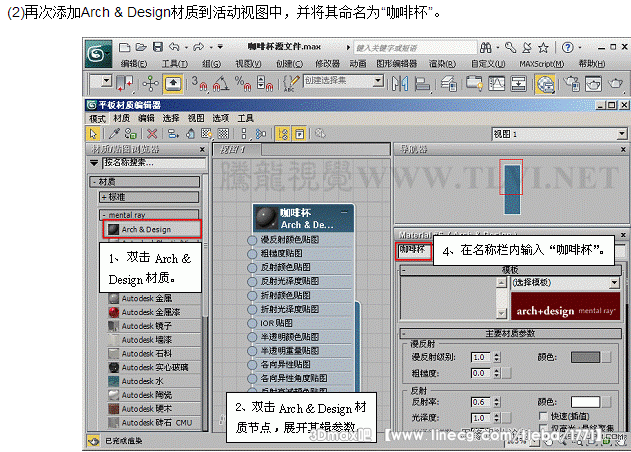This screenshot has width=631, height=452.
Task: Close the 材质/贴图浏览器 panel
Action: pos(202,149)
